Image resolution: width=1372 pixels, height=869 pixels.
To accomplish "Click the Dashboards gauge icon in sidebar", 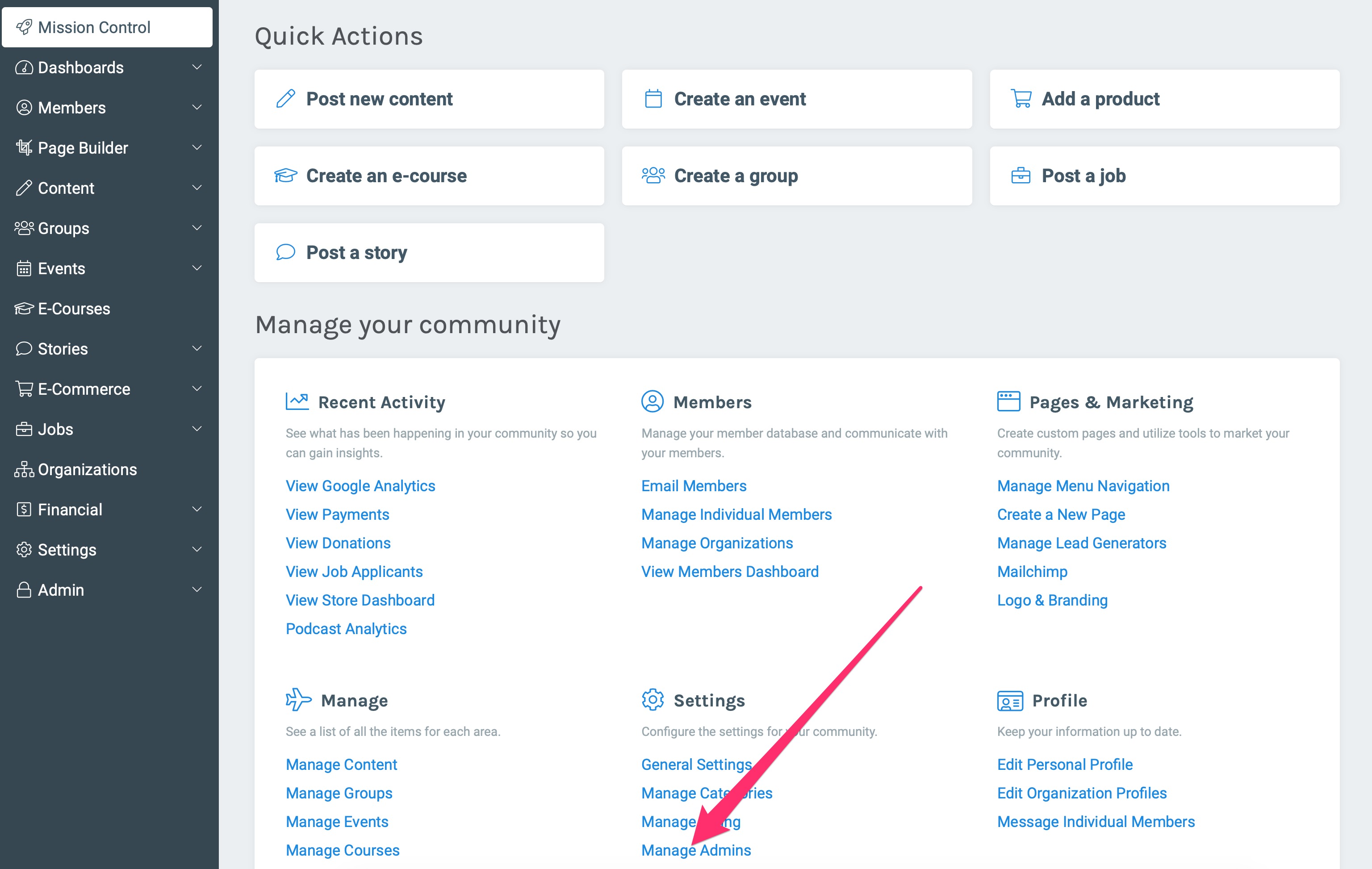I will click(24, 67).
